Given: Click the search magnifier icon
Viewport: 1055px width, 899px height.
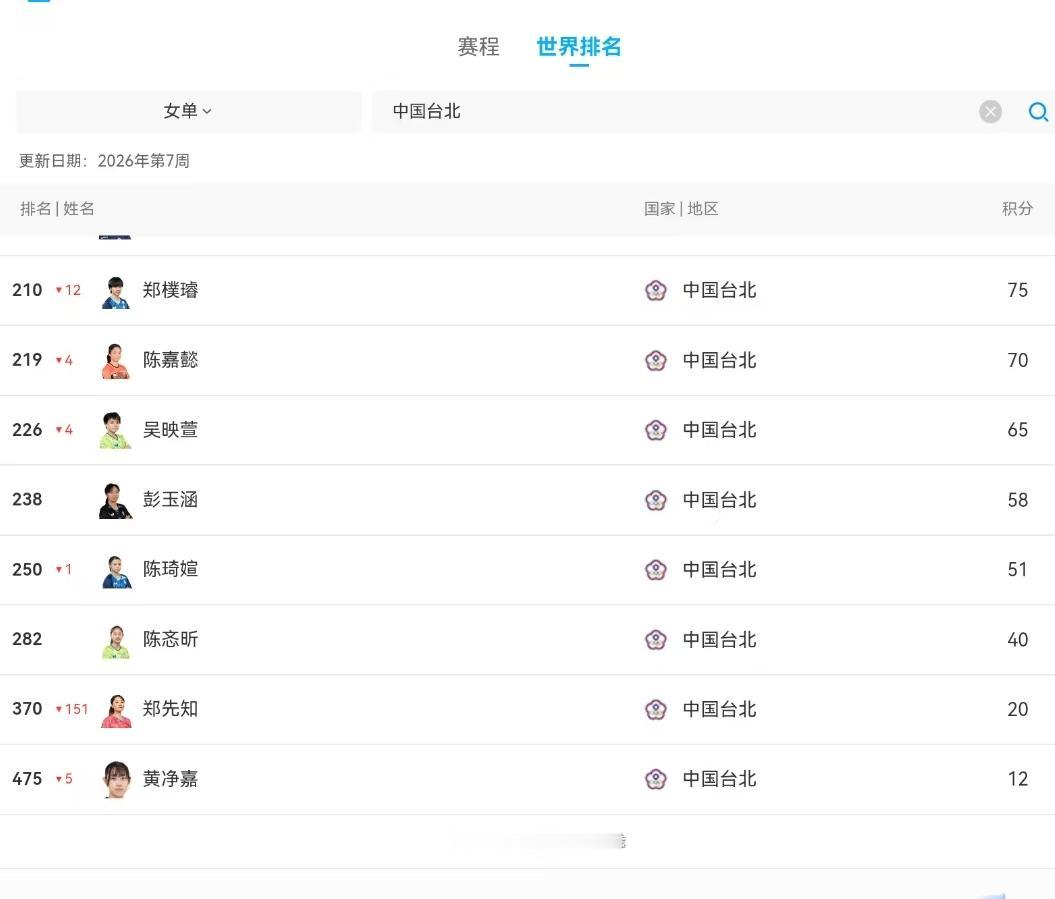Looking at the screenshot, I should pyautogui.click(x=1038, y=112).
